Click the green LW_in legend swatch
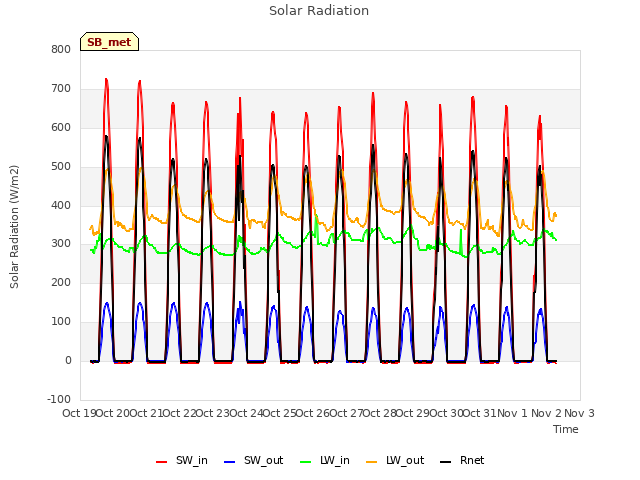 pyautogui.click(x=305, y=462)
